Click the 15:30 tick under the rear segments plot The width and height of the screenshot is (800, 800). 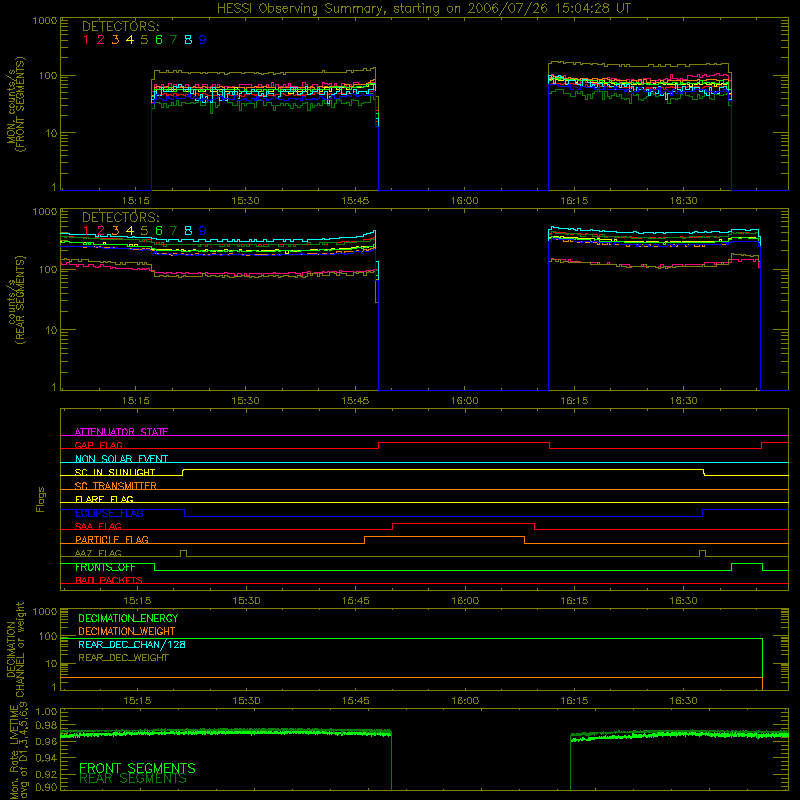pos(245,401)
